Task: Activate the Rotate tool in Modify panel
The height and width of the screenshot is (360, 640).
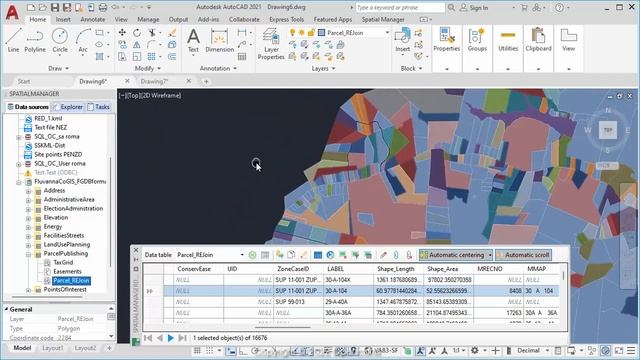Action: [137, 33]
